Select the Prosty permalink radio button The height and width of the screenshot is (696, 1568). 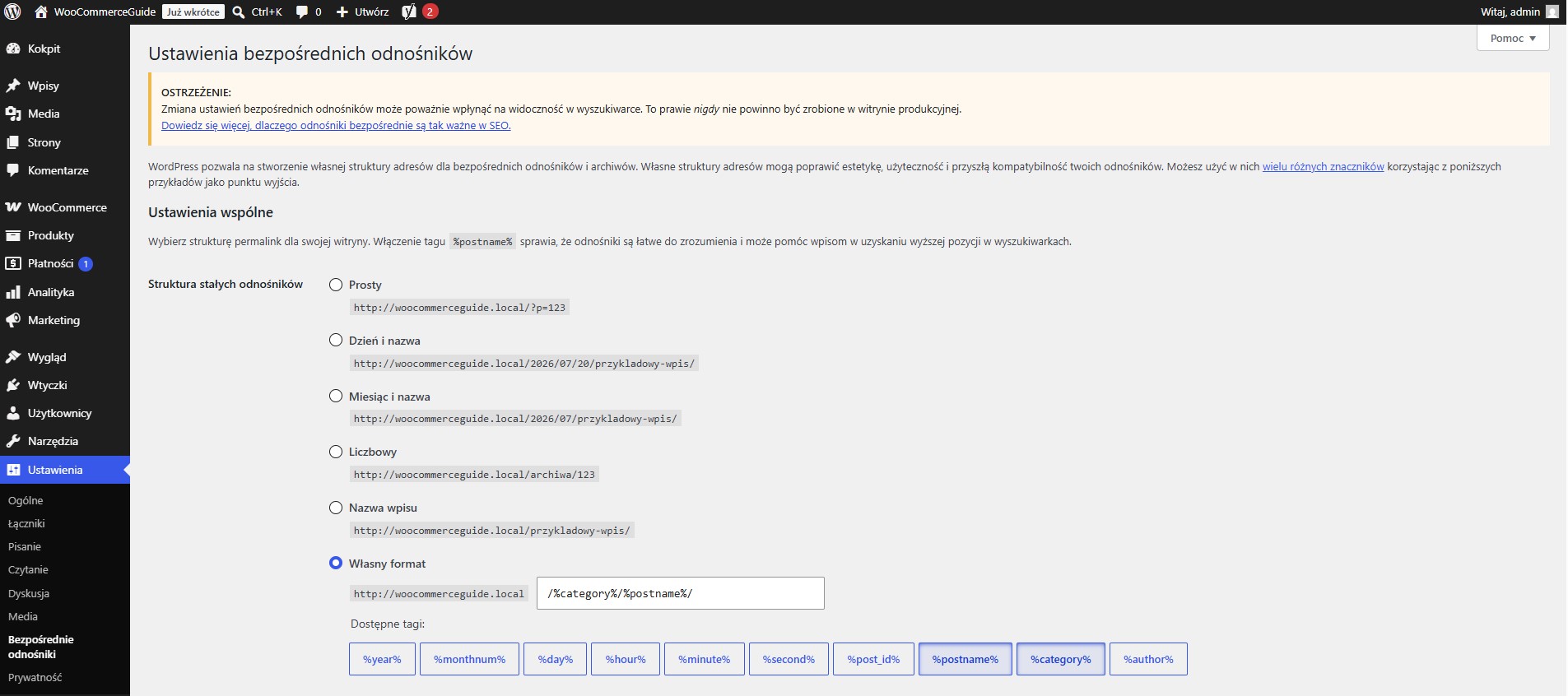point(336,285)
